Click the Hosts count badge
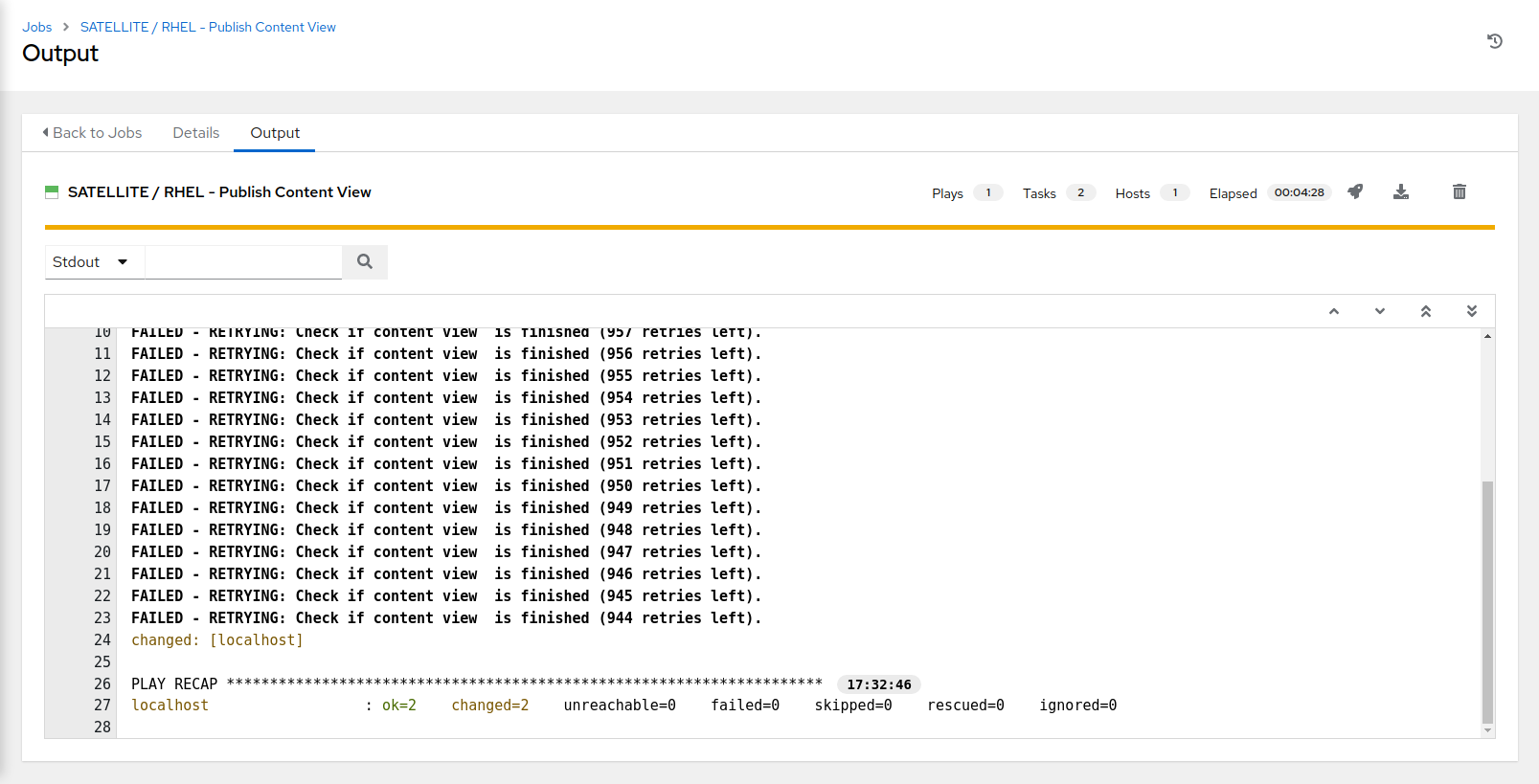The height and width of the screenshot is (784, 1539). click(1175, 192)
